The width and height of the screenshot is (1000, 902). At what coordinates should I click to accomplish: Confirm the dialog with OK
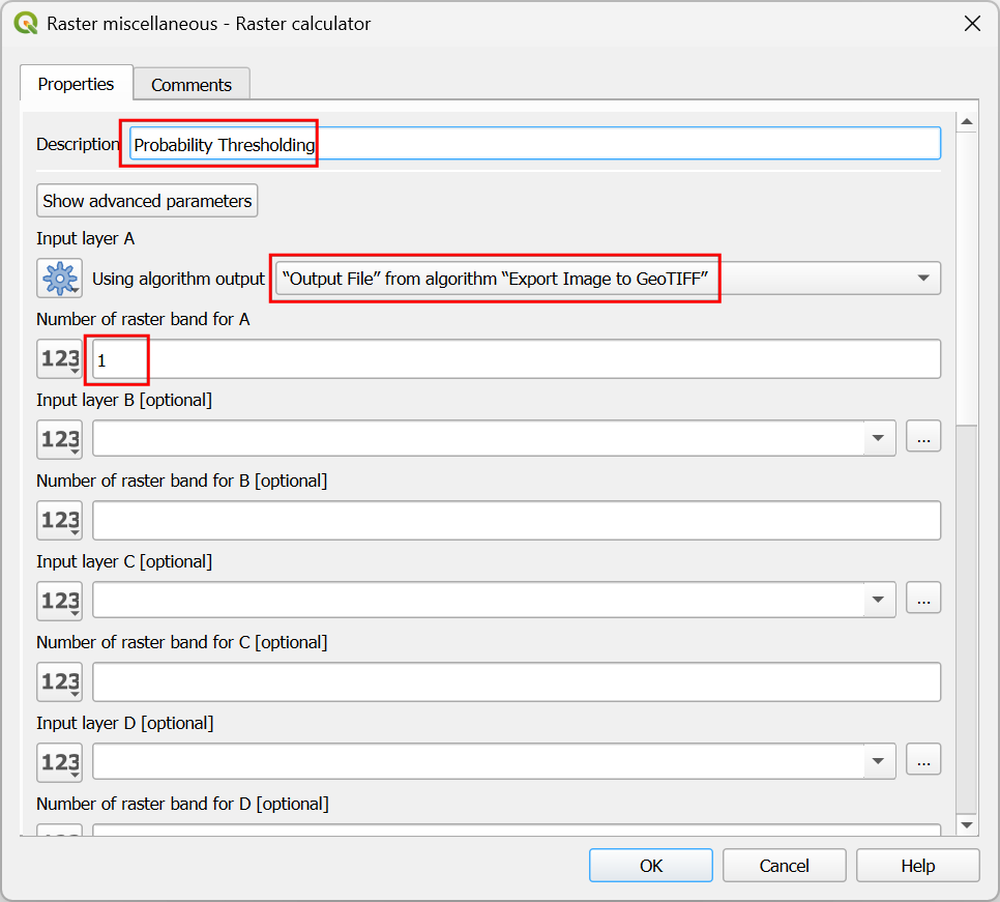(651, 866)
